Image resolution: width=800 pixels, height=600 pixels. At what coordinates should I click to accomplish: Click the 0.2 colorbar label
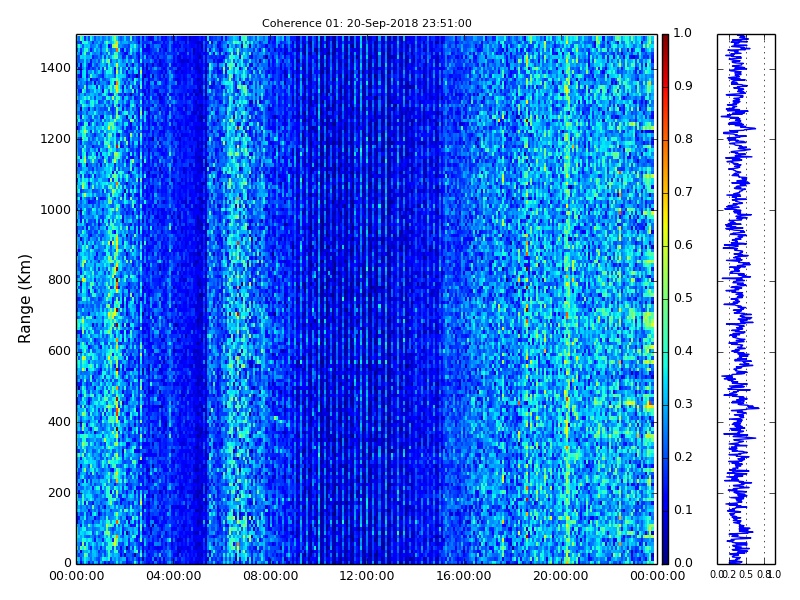[683, 457]
